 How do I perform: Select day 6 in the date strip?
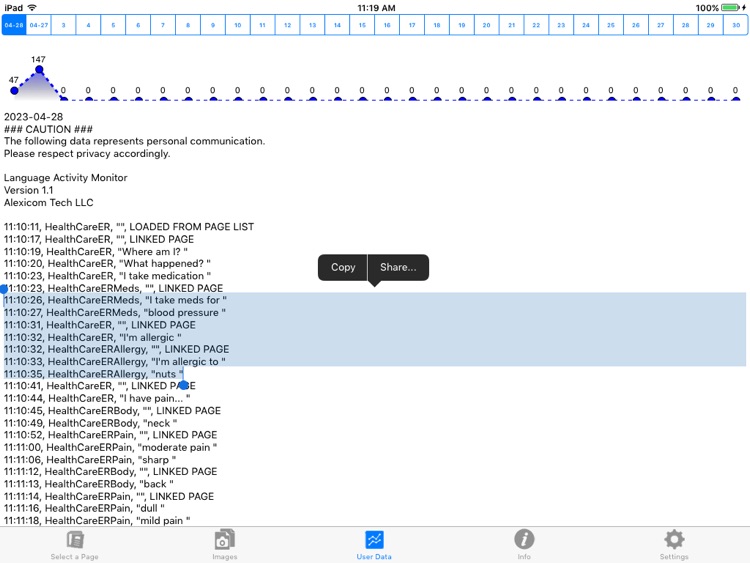coord(138,25)
